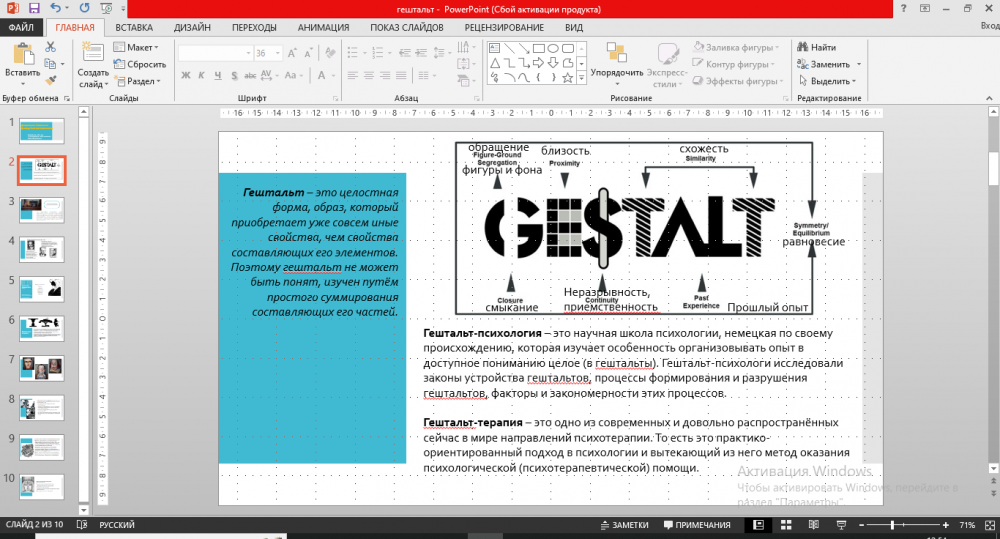
Task: Toggle Normal view button in status bar
Action: [758, 525]
